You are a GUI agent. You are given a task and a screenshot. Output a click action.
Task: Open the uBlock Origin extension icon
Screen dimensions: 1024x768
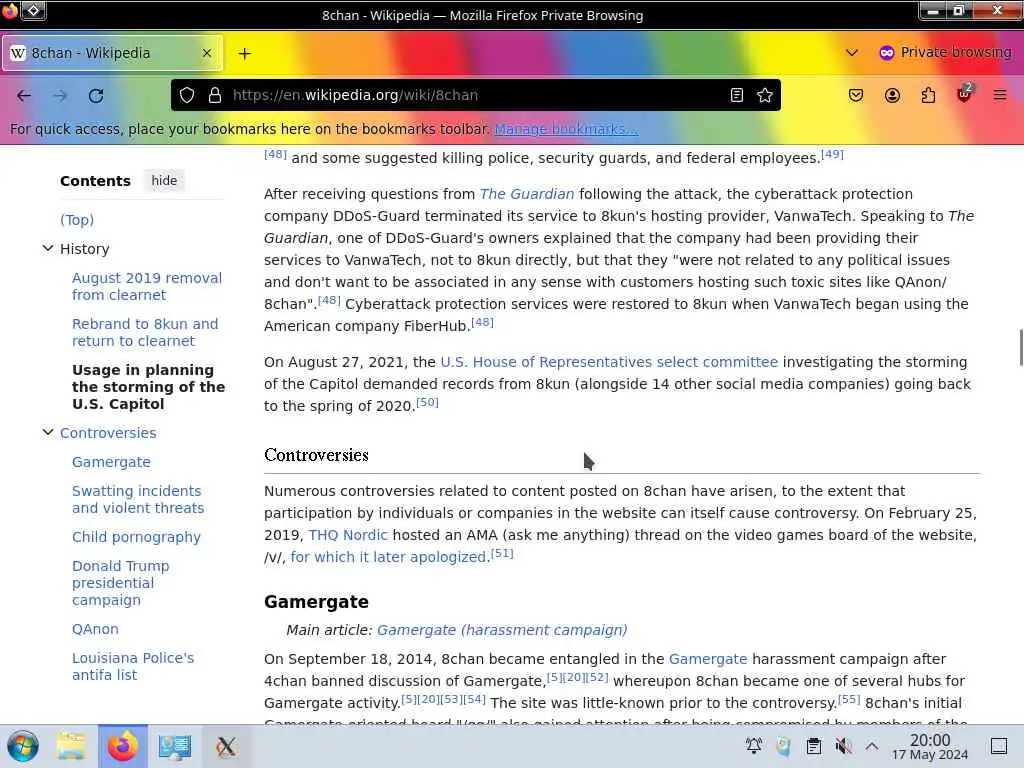pyautogui.click(x=964, y=94)
